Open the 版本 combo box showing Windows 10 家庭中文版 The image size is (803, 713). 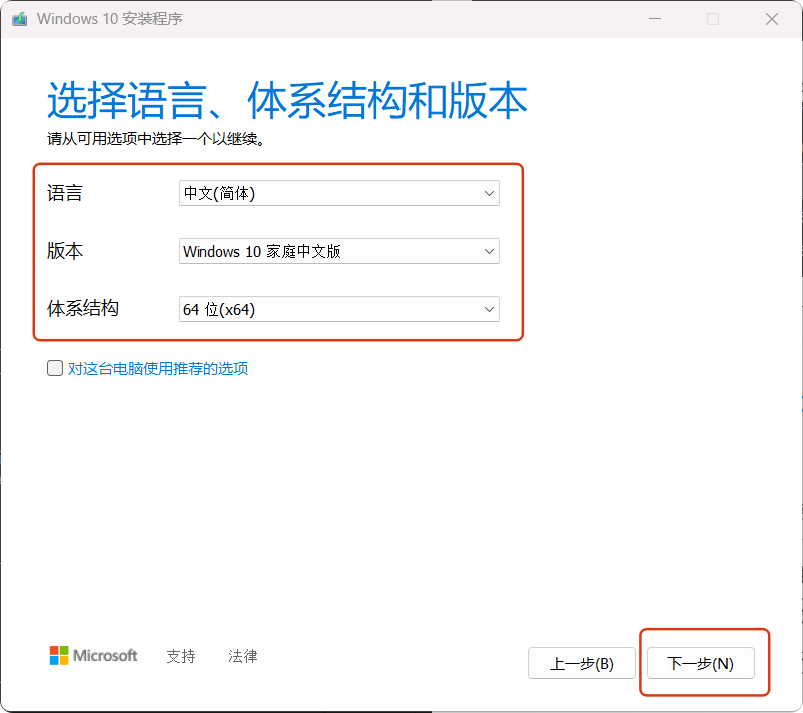[338, 252]
